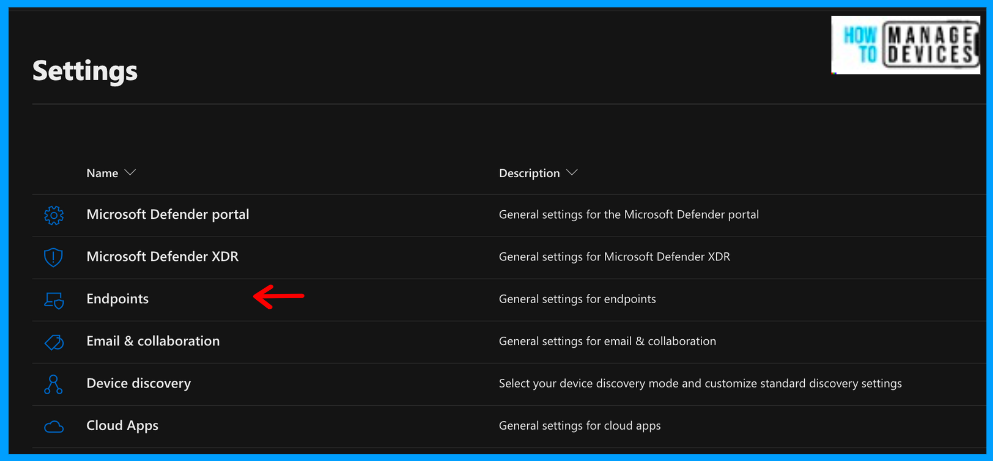The image size is (993, 461).
Task: Open the Endpoints settings
Action: pyautogui.click(x=118, y=299)
